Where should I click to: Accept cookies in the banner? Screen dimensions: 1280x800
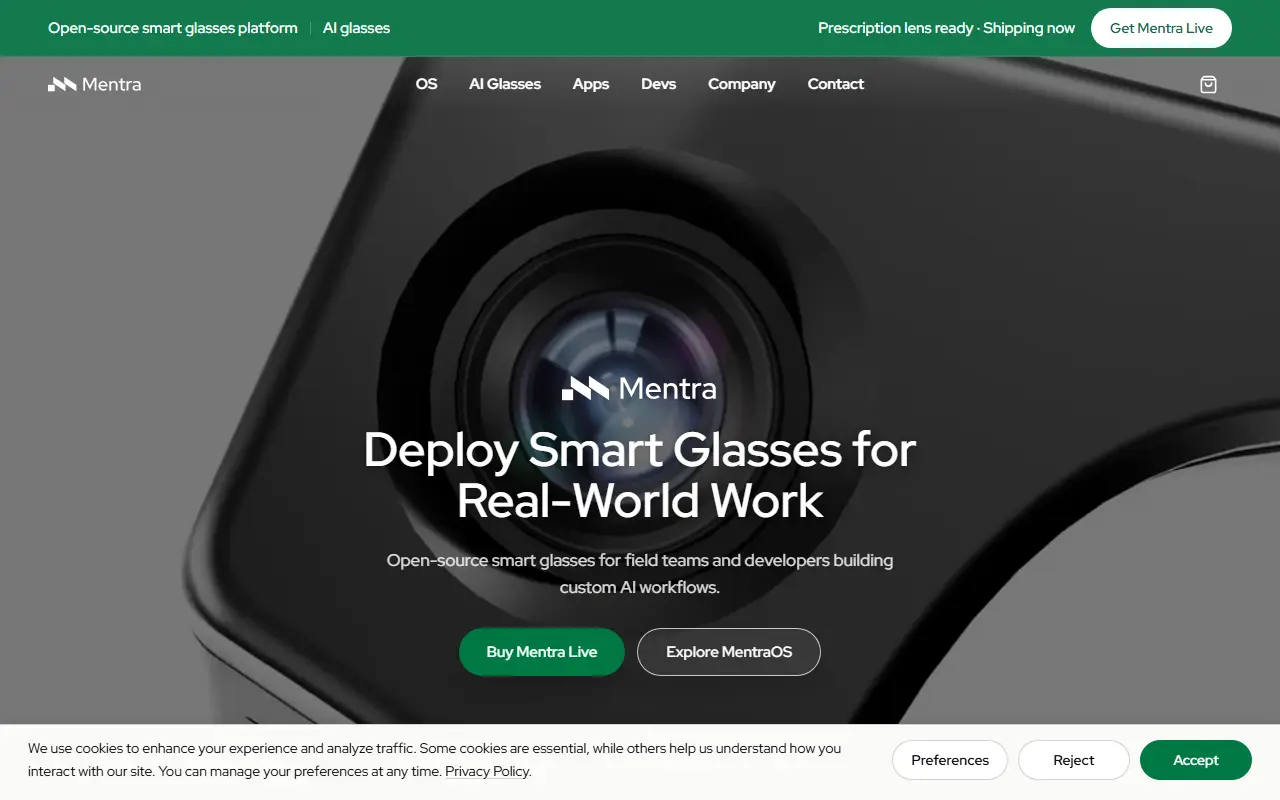point(1196,760)
